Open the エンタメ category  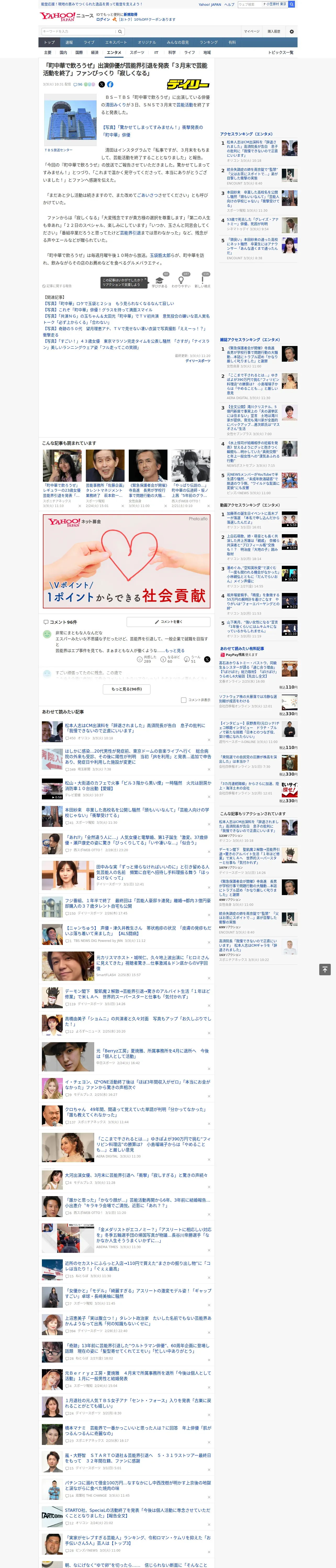coord(114,52)
